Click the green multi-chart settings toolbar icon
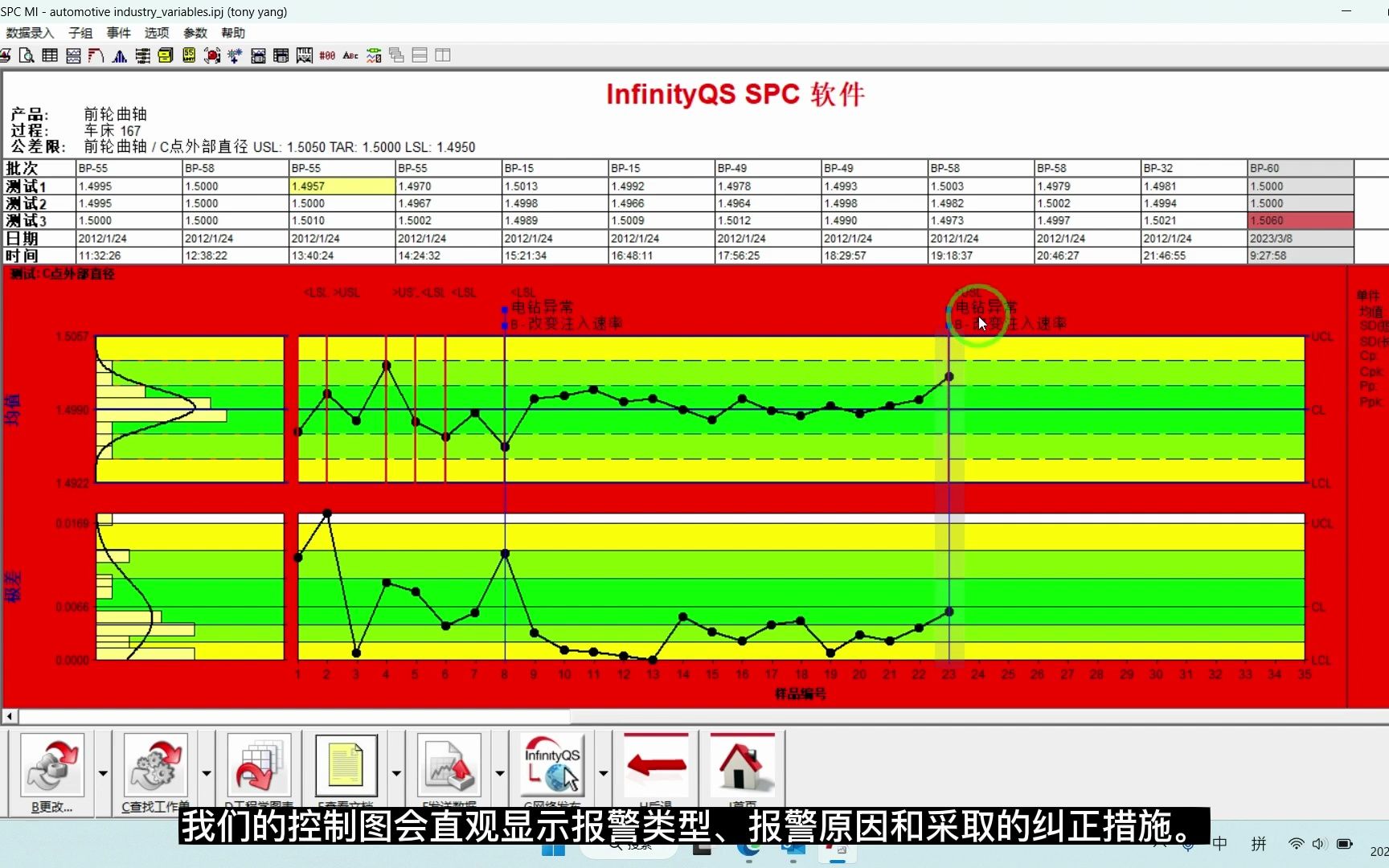The width and height of the screenshot is (1389, 868). 374,55
